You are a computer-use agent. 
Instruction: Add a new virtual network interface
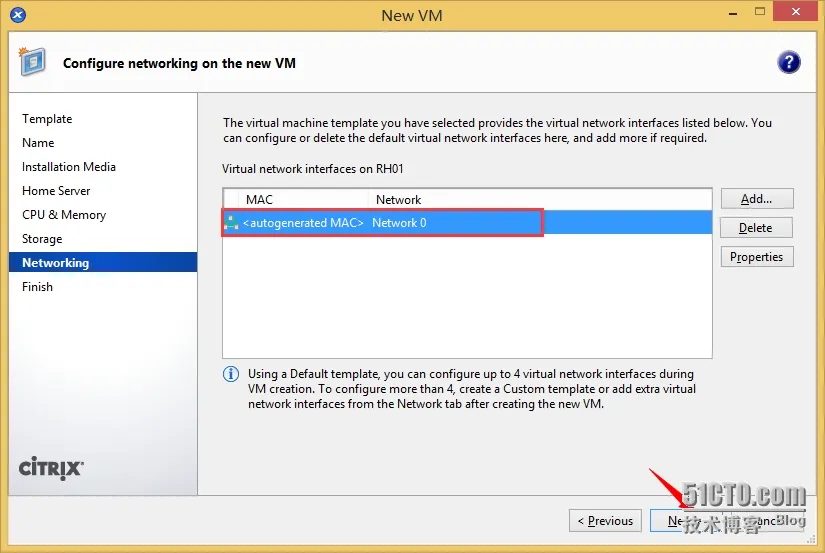click(x=757, y=199)
